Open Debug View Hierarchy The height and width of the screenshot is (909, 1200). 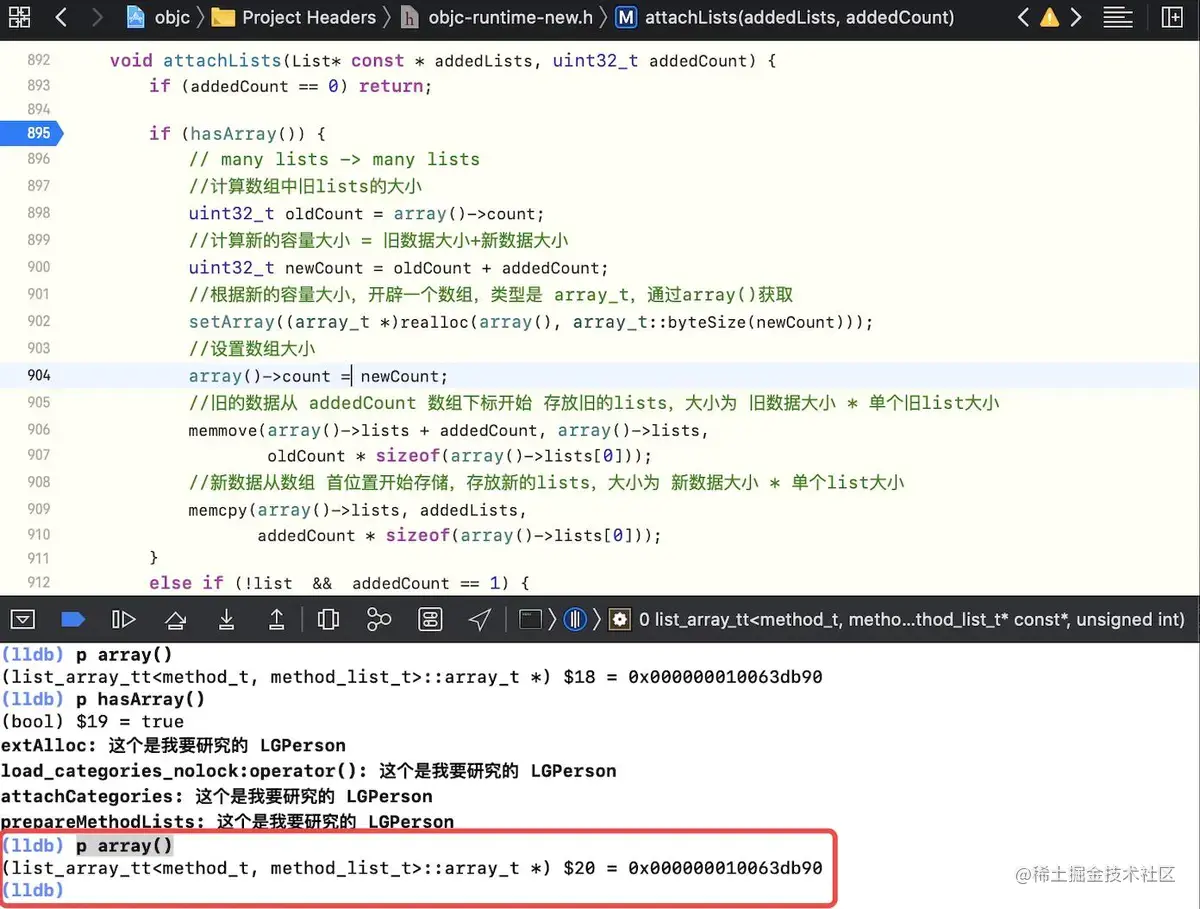[x=328, y=620]
